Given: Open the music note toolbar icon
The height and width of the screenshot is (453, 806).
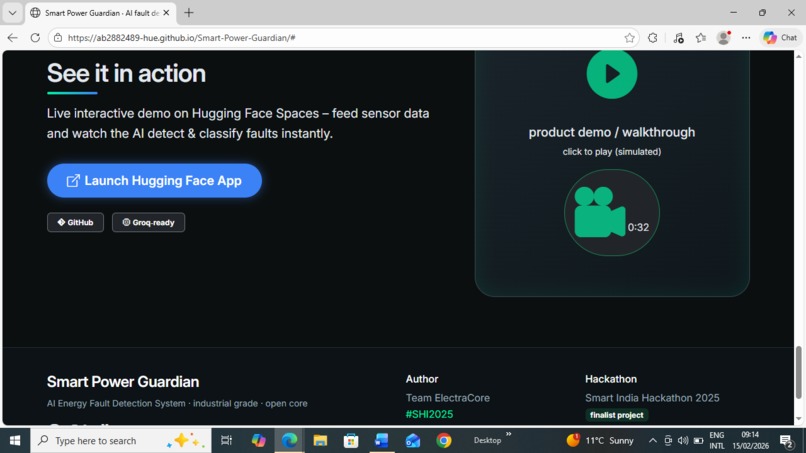Looking at the screenshot, I should click(678, 38).
